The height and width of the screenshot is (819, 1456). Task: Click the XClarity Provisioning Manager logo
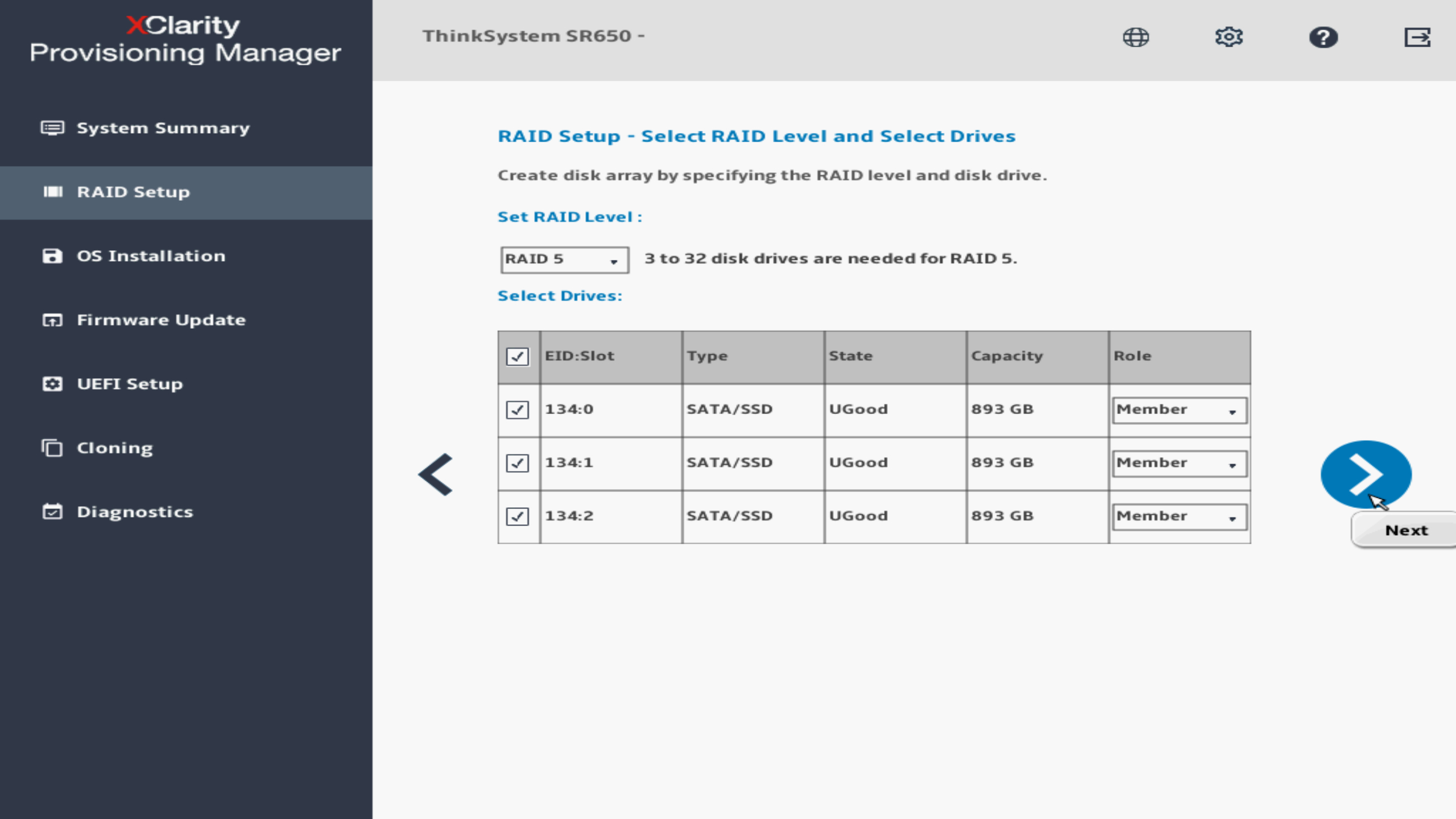[185, 39]
